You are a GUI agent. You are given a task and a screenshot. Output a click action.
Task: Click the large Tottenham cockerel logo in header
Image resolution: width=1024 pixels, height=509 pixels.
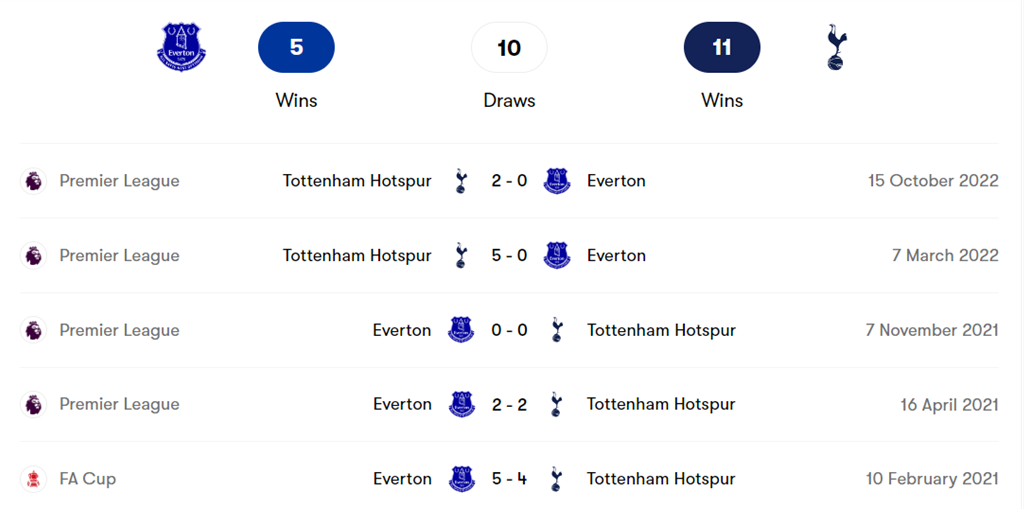[x=835, y=48]
